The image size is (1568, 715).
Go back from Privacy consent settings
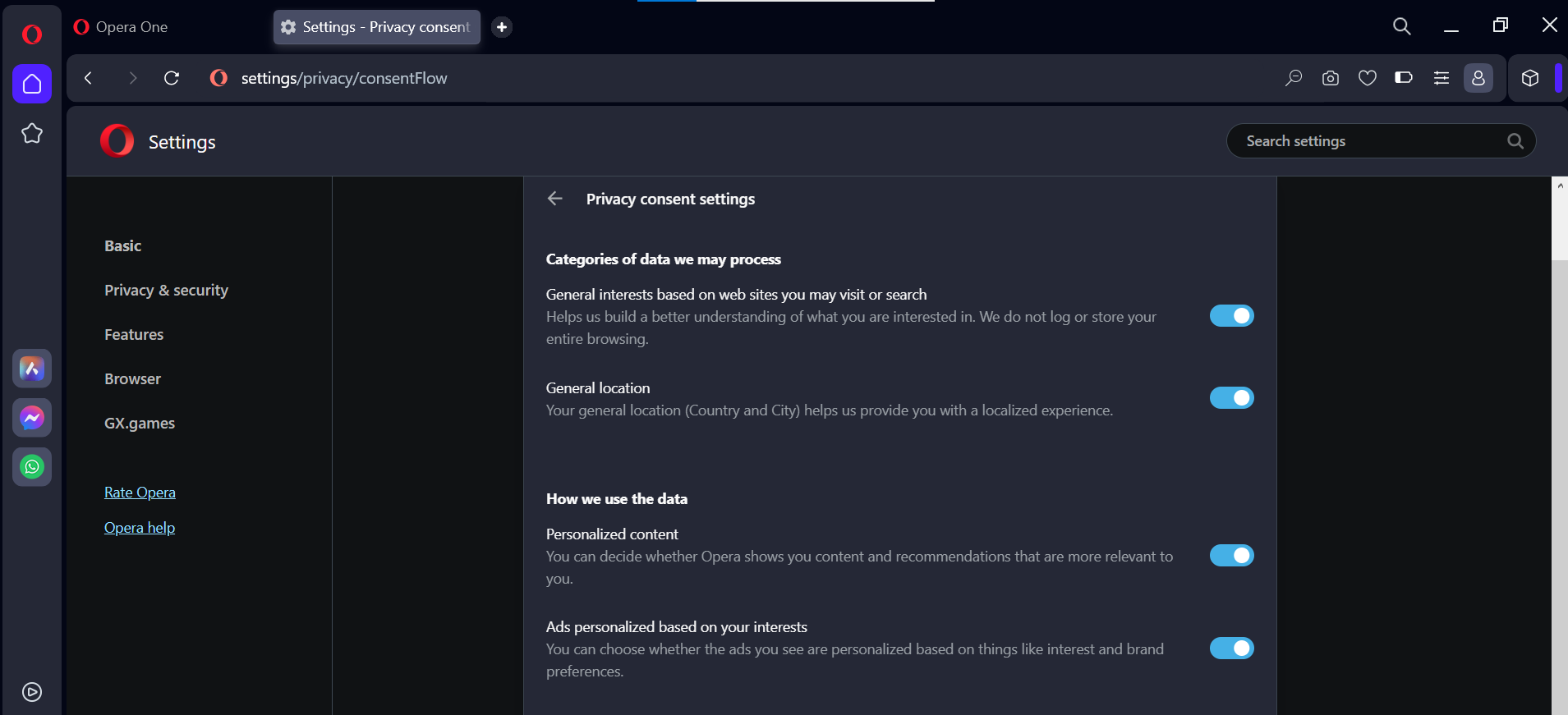555,199
